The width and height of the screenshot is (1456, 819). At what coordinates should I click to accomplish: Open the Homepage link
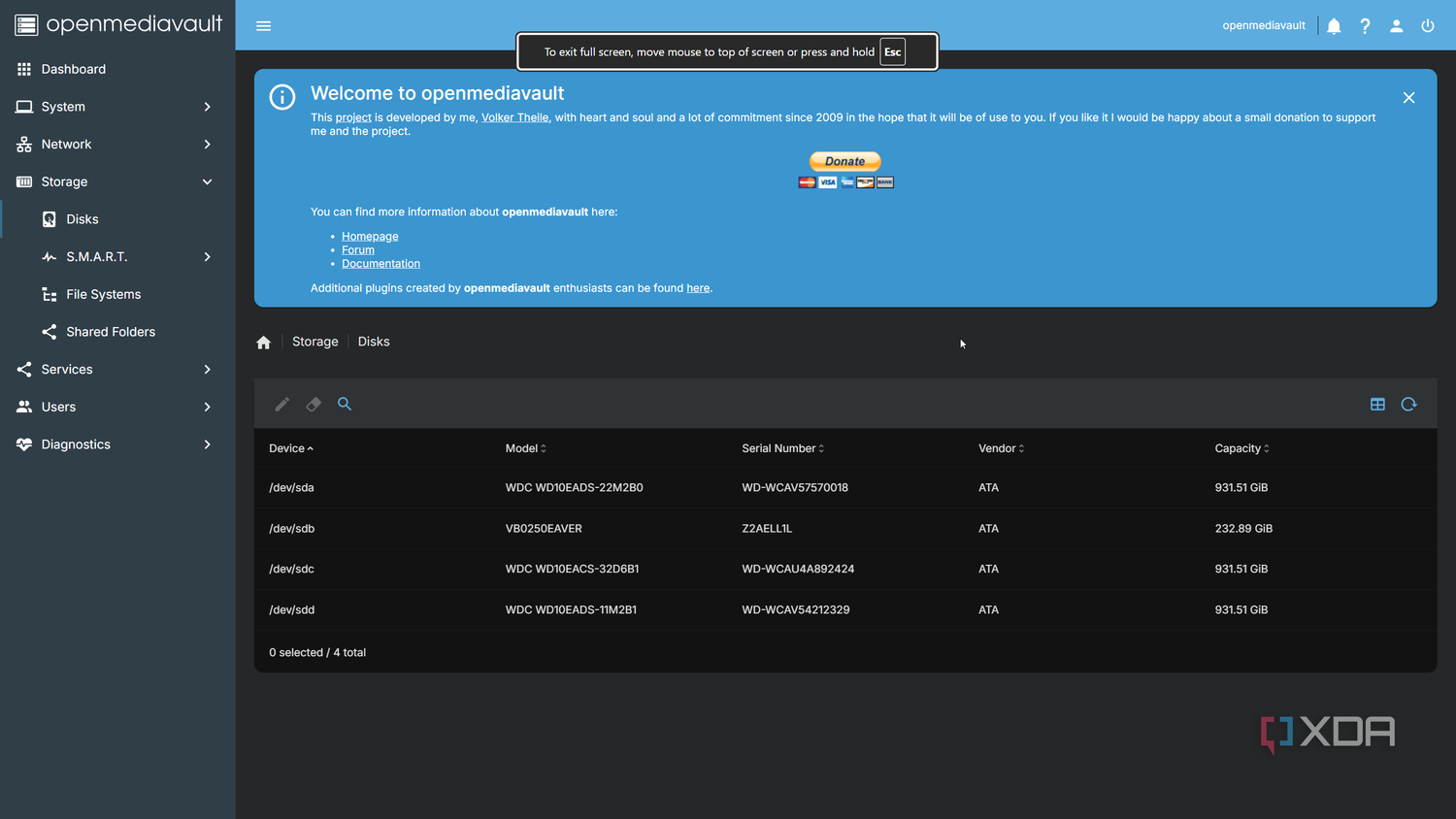tap(370, 237)
